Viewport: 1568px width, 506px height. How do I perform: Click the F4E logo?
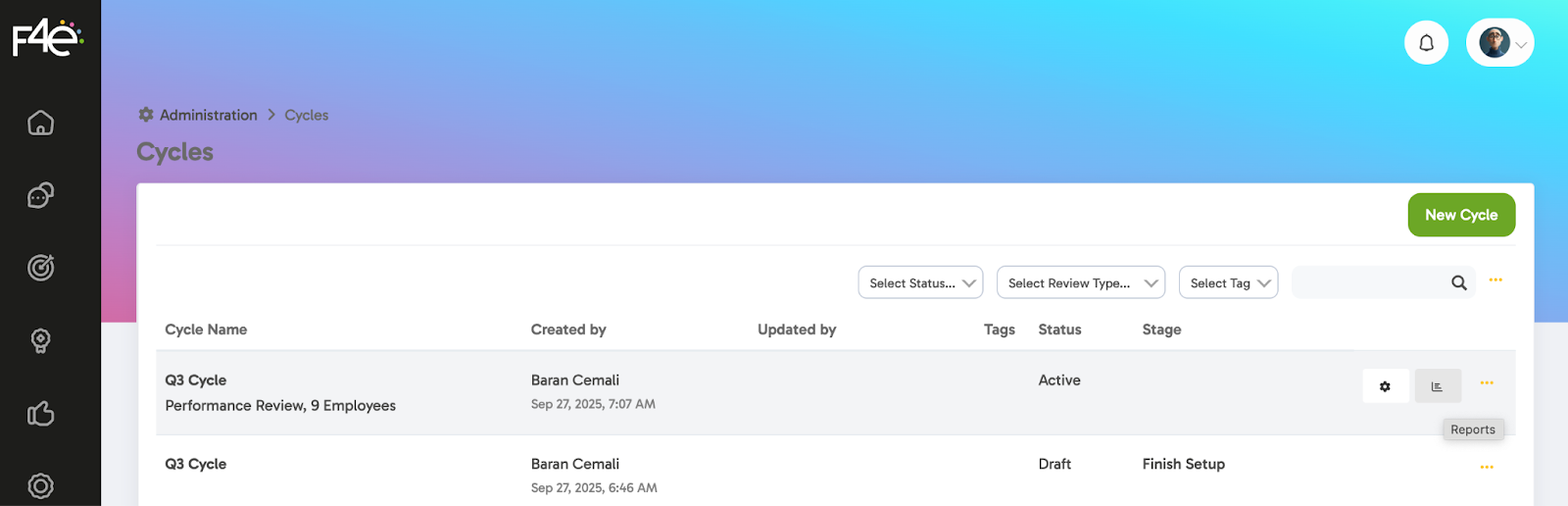pos(47,40)
